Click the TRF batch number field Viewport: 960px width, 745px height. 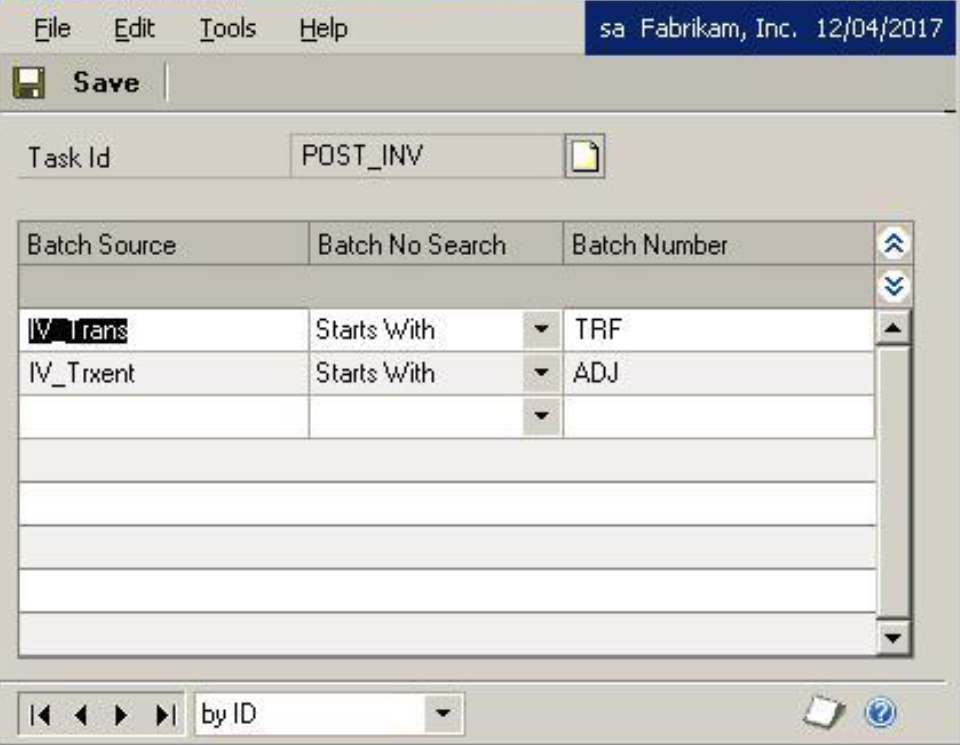coord(717,330)
